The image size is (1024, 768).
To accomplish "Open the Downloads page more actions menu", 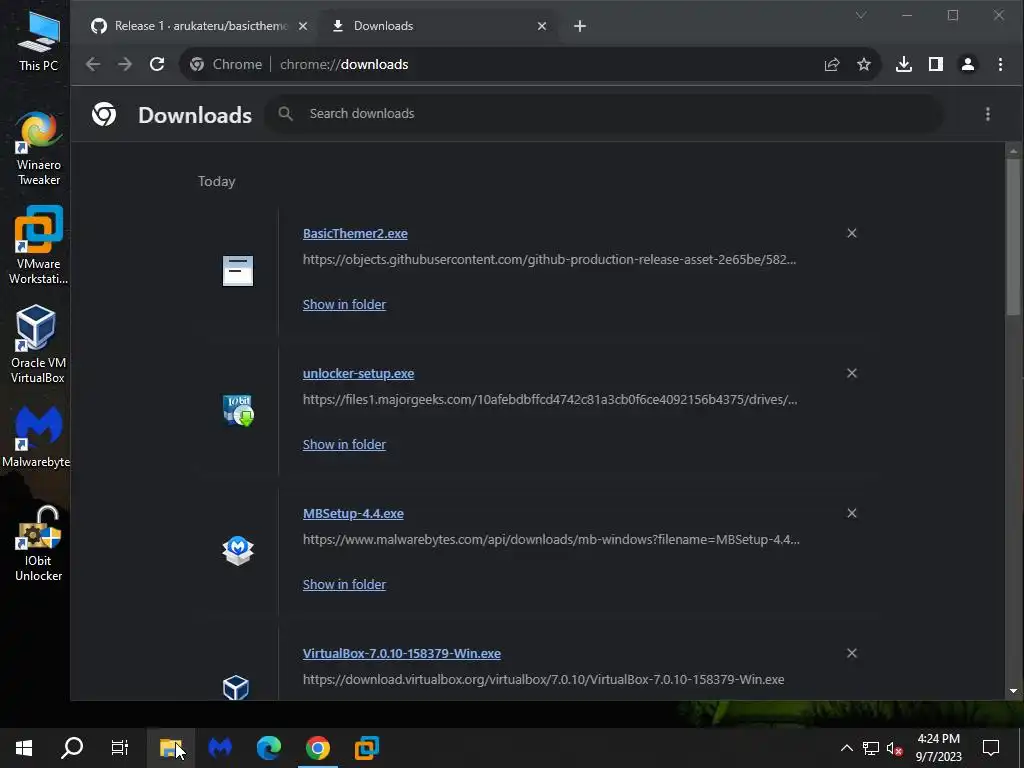I will coord(987,114).
